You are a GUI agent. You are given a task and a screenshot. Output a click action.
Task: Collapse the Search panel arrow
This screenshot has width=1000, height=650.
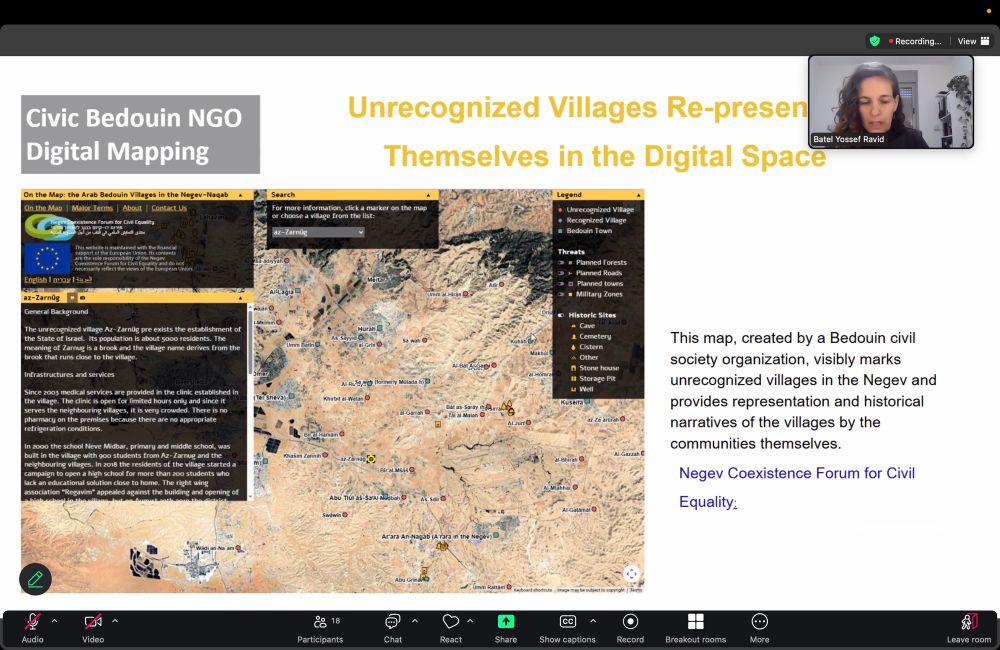coord(429,195)
